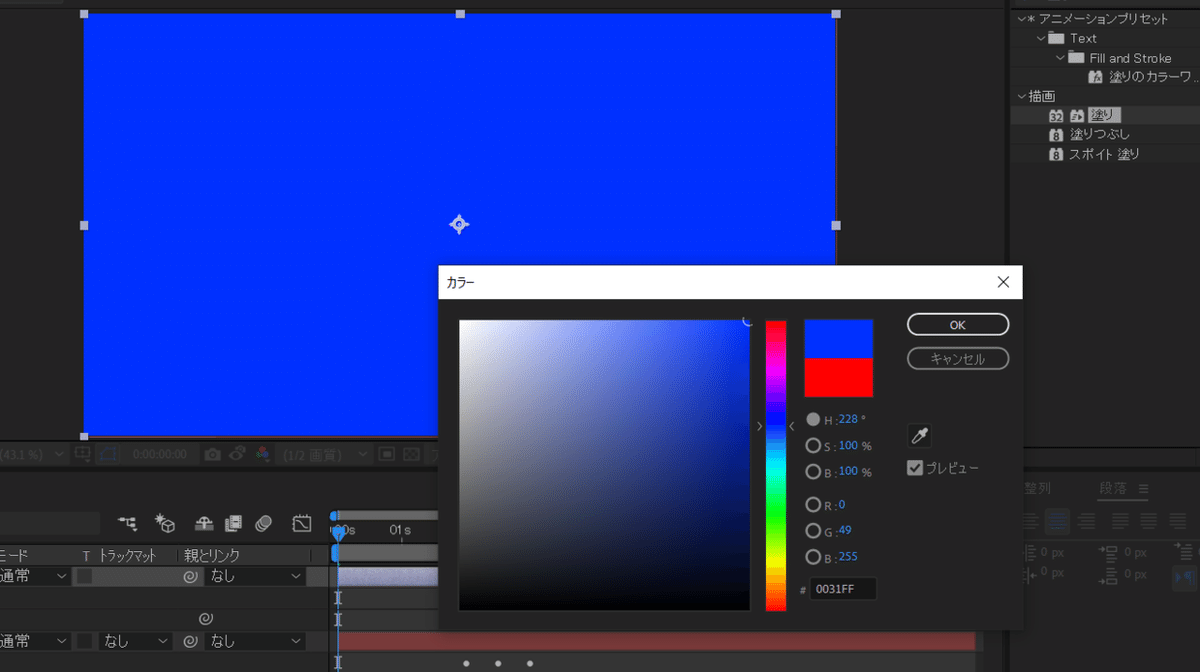Click the show snapshot eye icon
This screenshot has height=672, width=1200.
[238, 454]
